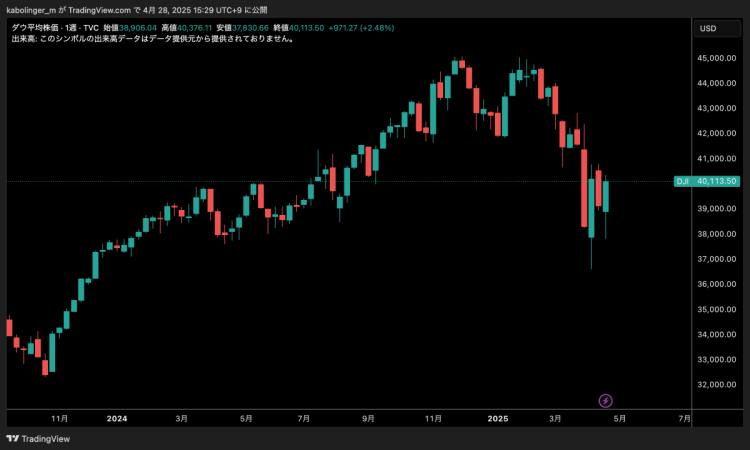The width and height of the screenshot is (750, 450).
Task: Click the 43,000.00 price axis label
Action: (717, 108)
